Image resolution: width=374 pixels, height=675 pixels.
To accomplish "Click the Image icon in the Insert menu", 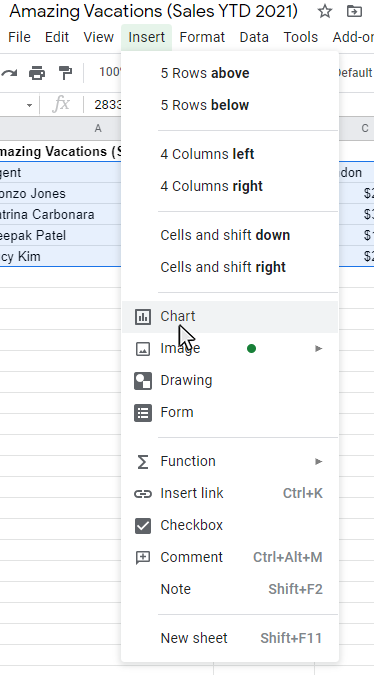I will (x=143, y=349).
